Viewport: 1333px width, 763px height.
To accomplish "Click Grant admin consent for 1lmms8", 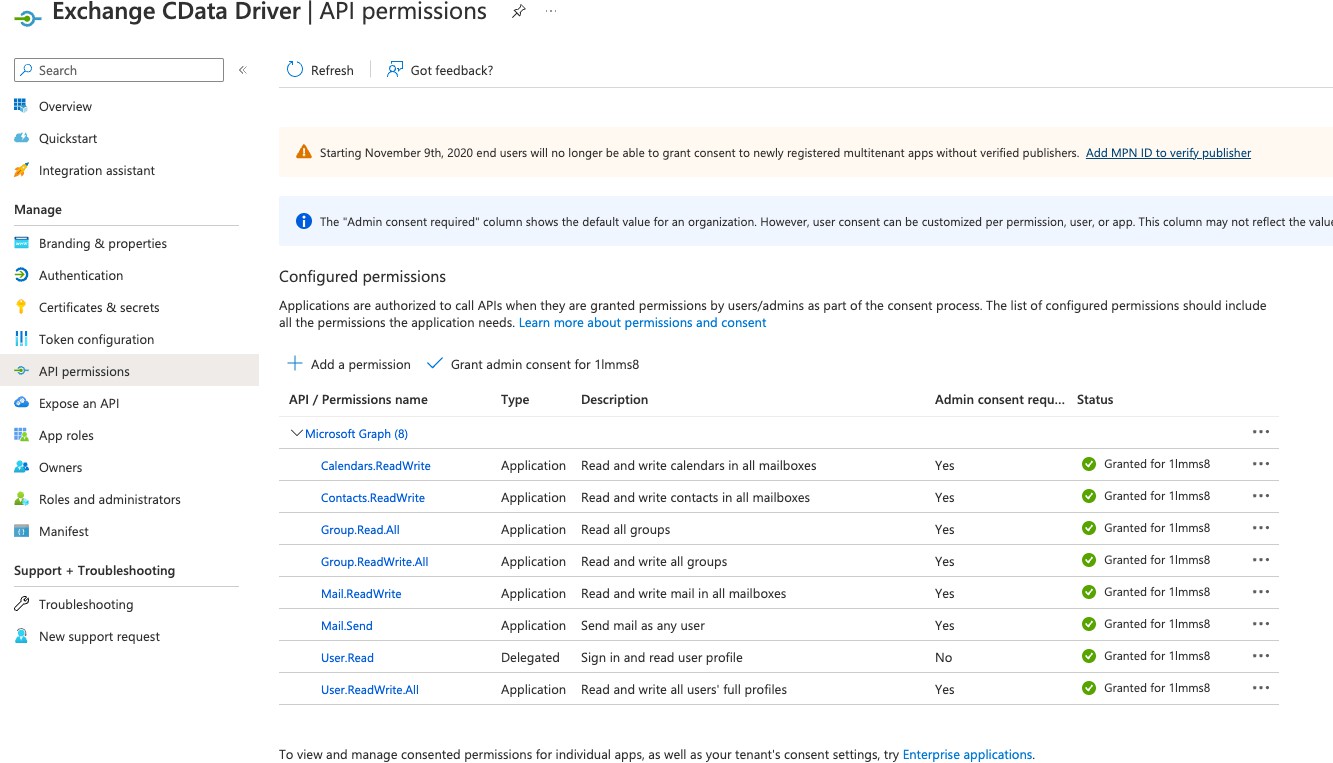I will pos(544,364).
